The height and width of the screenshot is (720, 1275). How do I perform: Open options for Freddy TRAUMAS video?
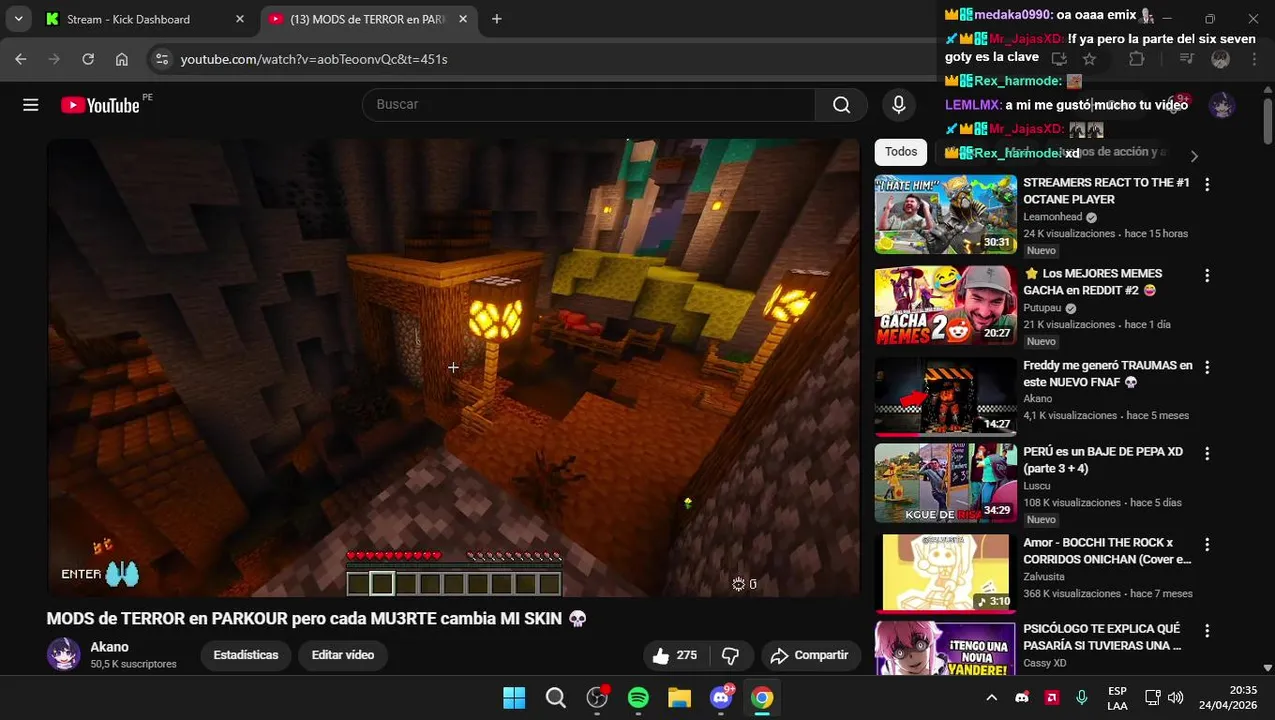click(x=1207, y=367)
